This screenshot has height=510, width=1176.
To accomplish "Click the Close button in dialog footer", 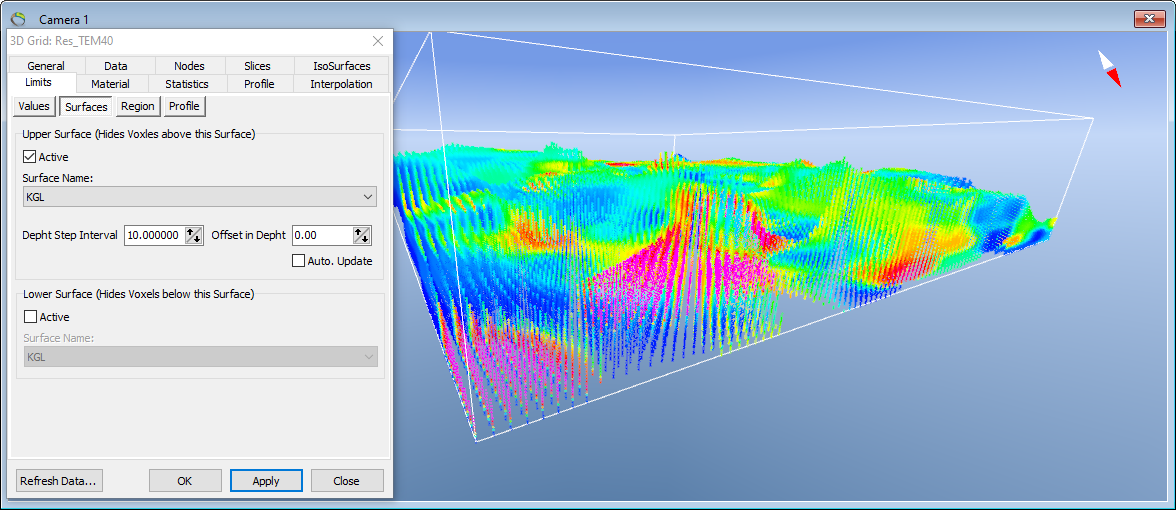I will click(x=346, y=481).
